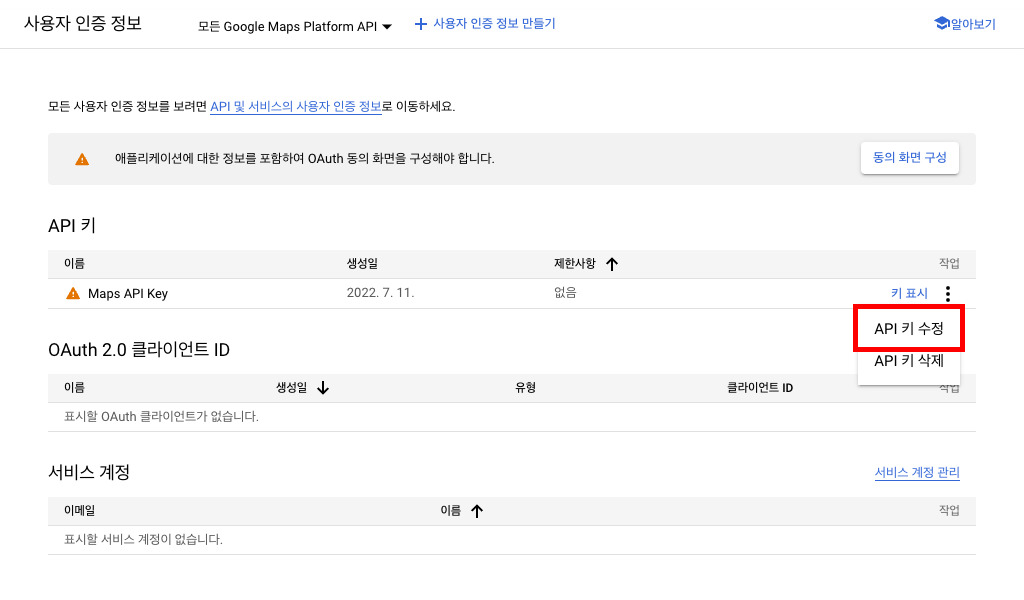
Task: Click the warning icon beside Maps API Key
Action: [73, 294]
